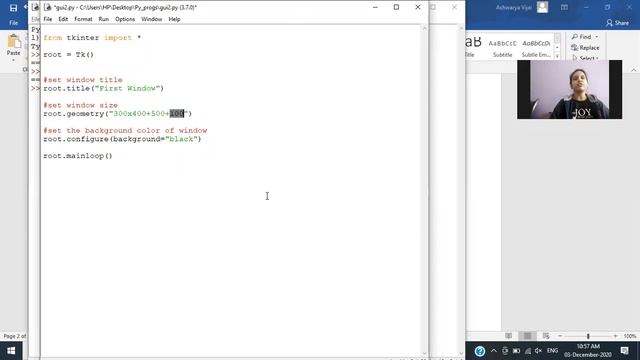This screenshot has height=360, width=640.
Task: Switch Word to Web Layout view
Action: point(546,336)
